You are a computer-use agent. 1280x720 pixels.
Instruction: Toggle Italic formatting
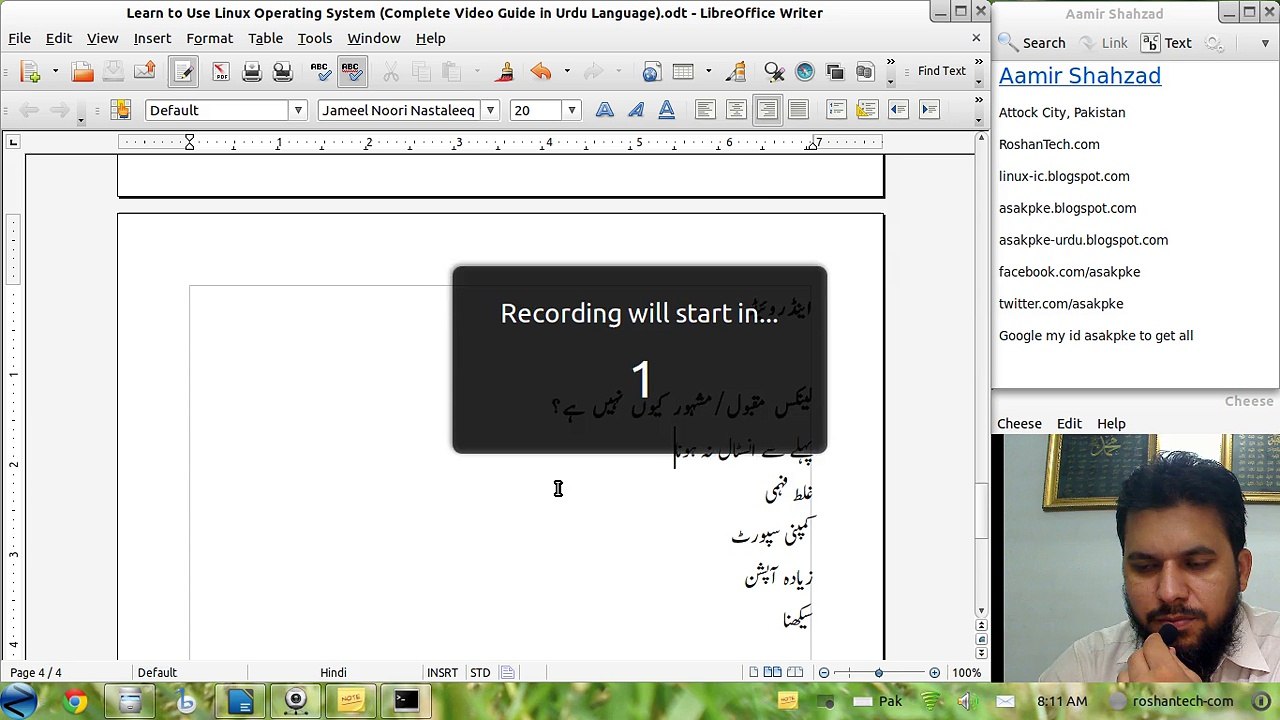point(636,110)
